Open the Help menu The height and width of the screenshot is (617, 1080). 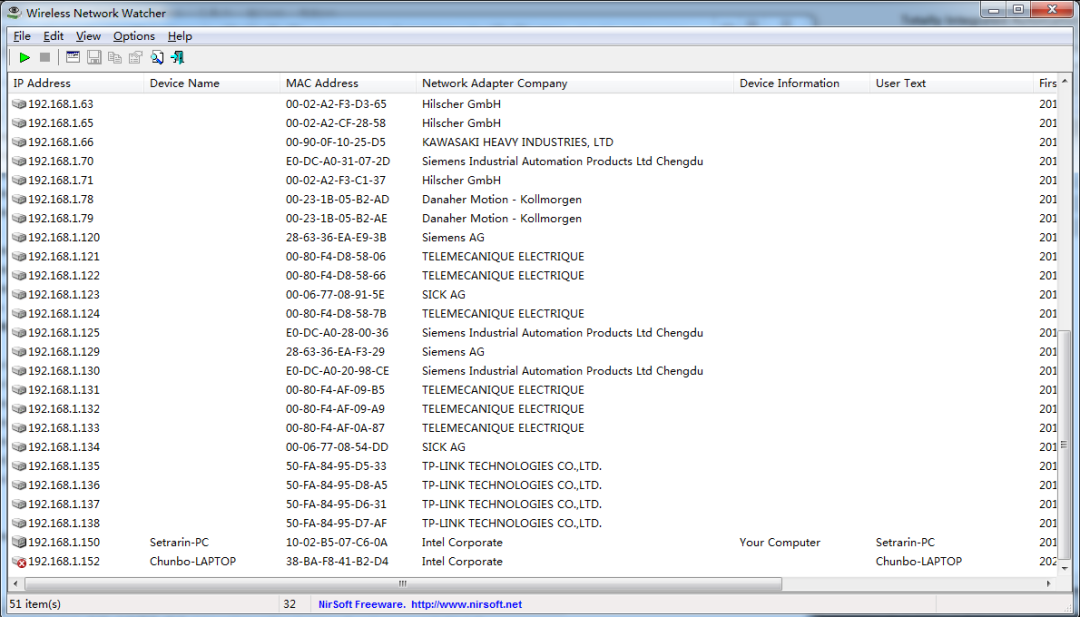pos(180,36)
